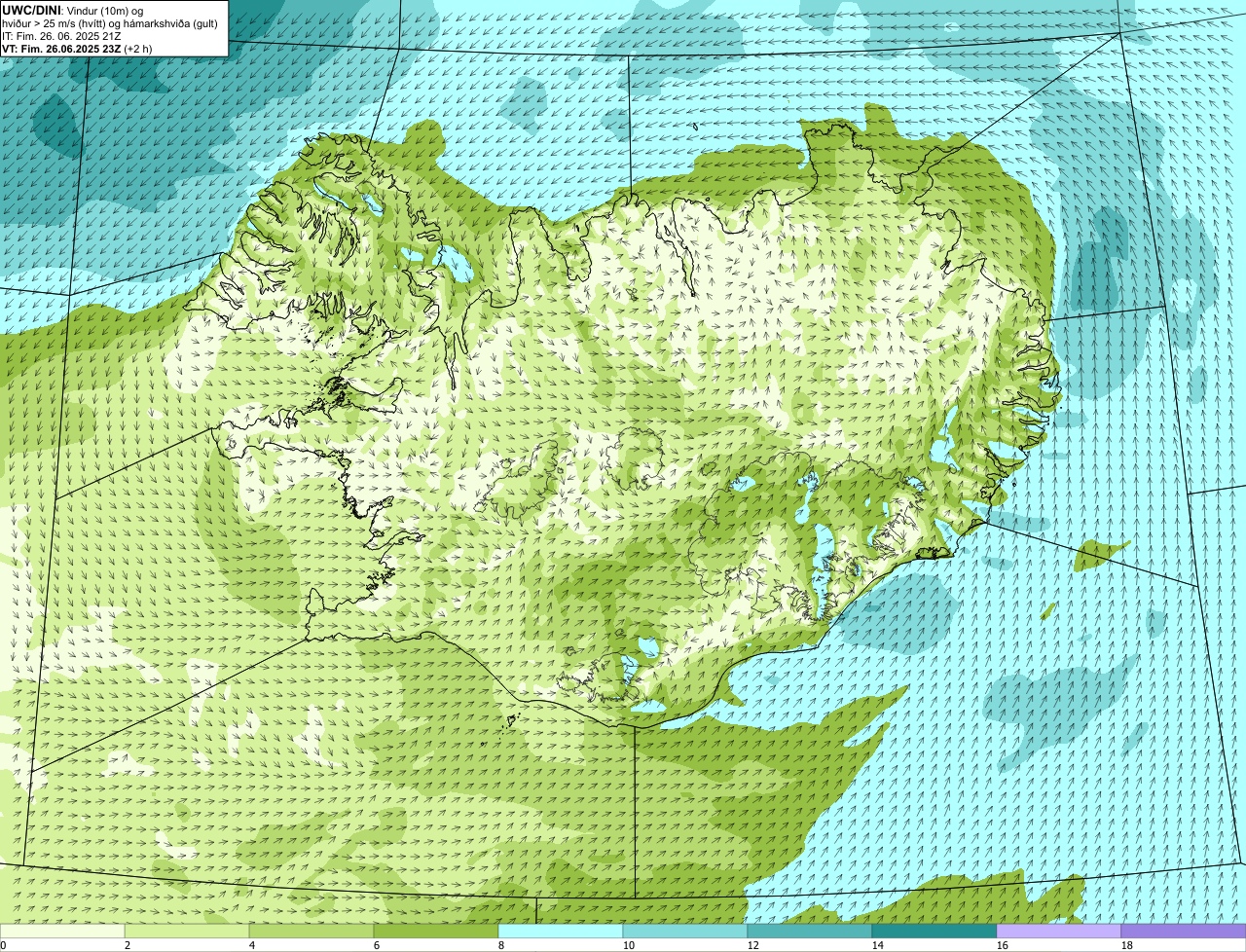Click the "IT: Fim. 26. 06. 2025 21Z" line
The image size is (1246, 952).
(61, 36)
